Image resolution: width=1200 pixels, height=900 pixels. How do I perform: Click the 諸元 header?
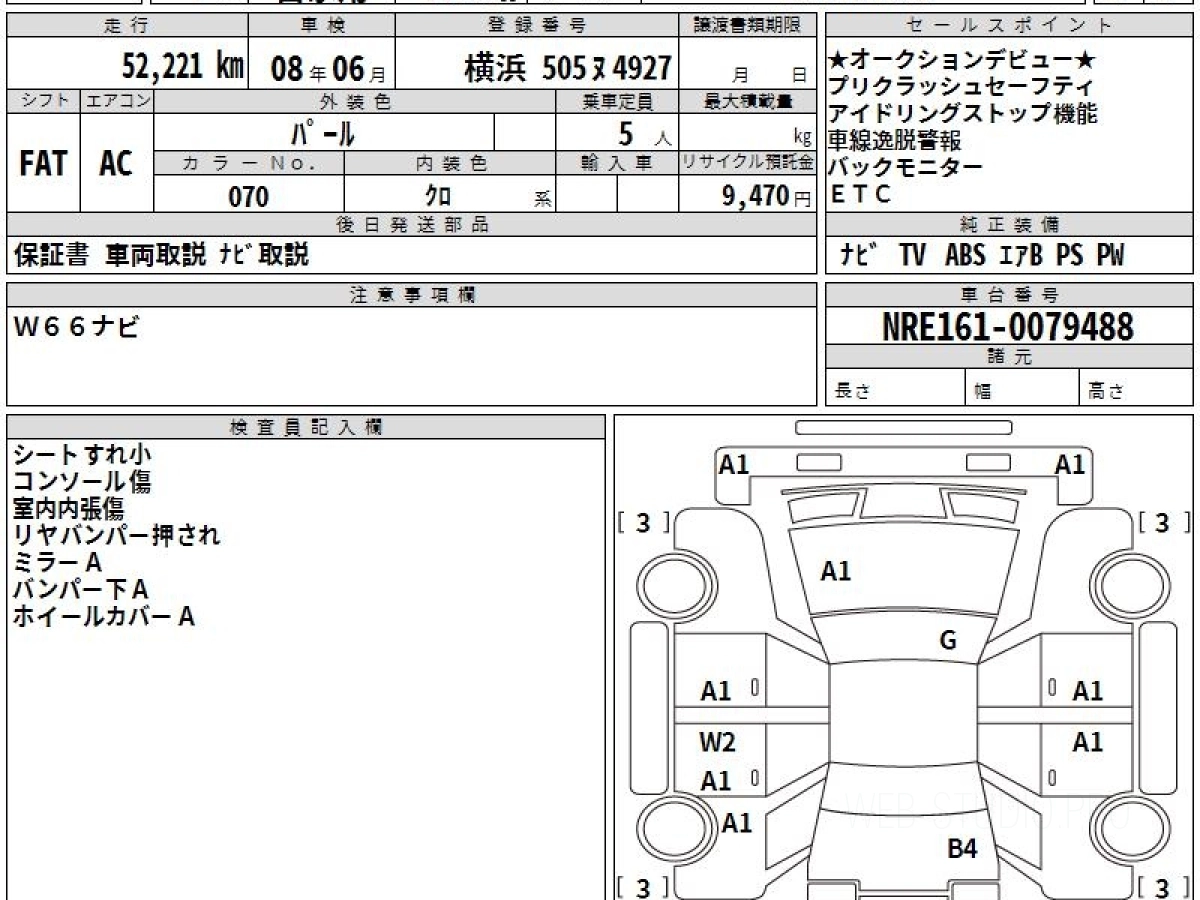pyautogui.click(x=1009, y=357)
